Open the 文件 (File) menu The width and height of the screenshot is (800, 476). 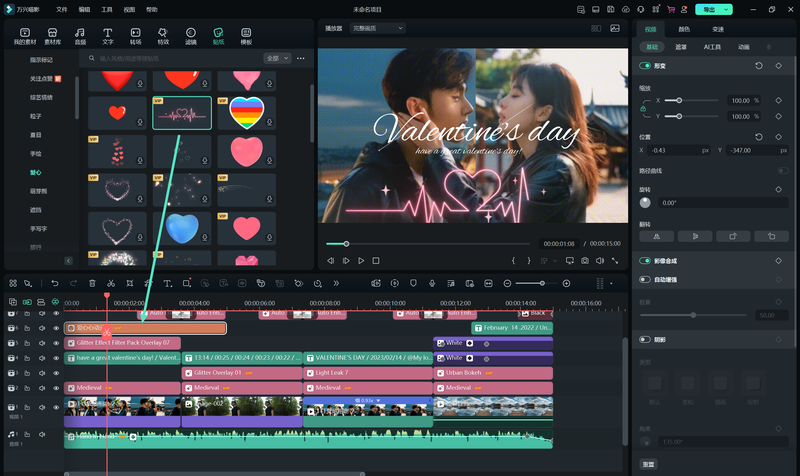pos(62,9)
